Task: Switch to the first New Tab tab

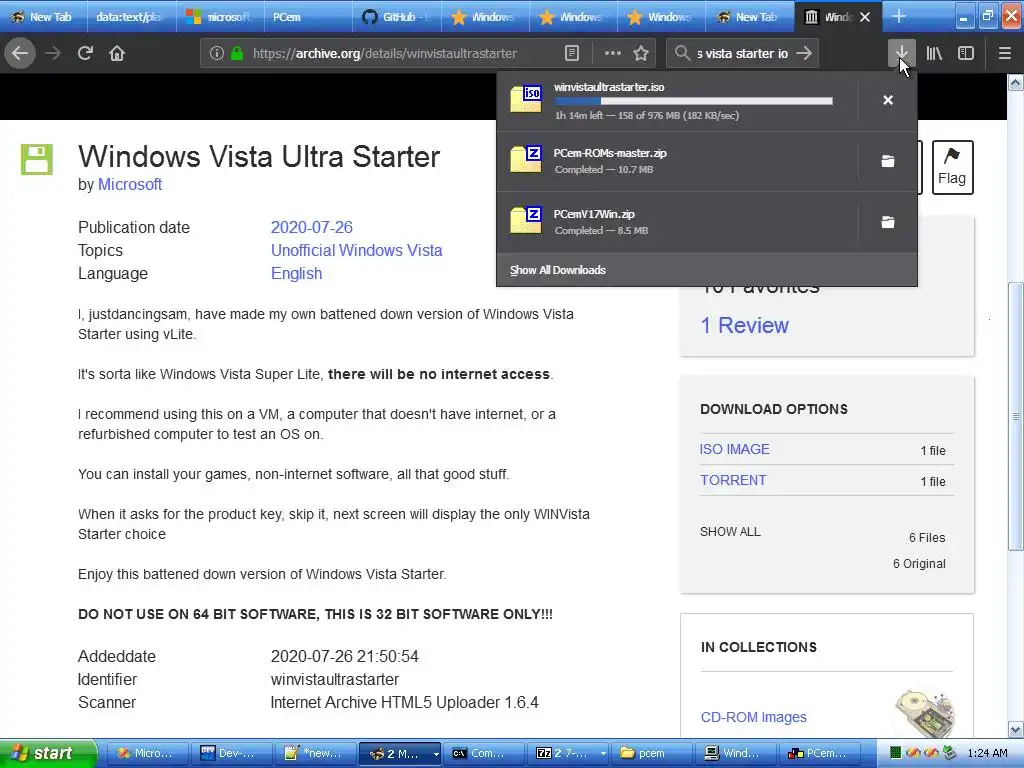Action: tap(44, 17)
